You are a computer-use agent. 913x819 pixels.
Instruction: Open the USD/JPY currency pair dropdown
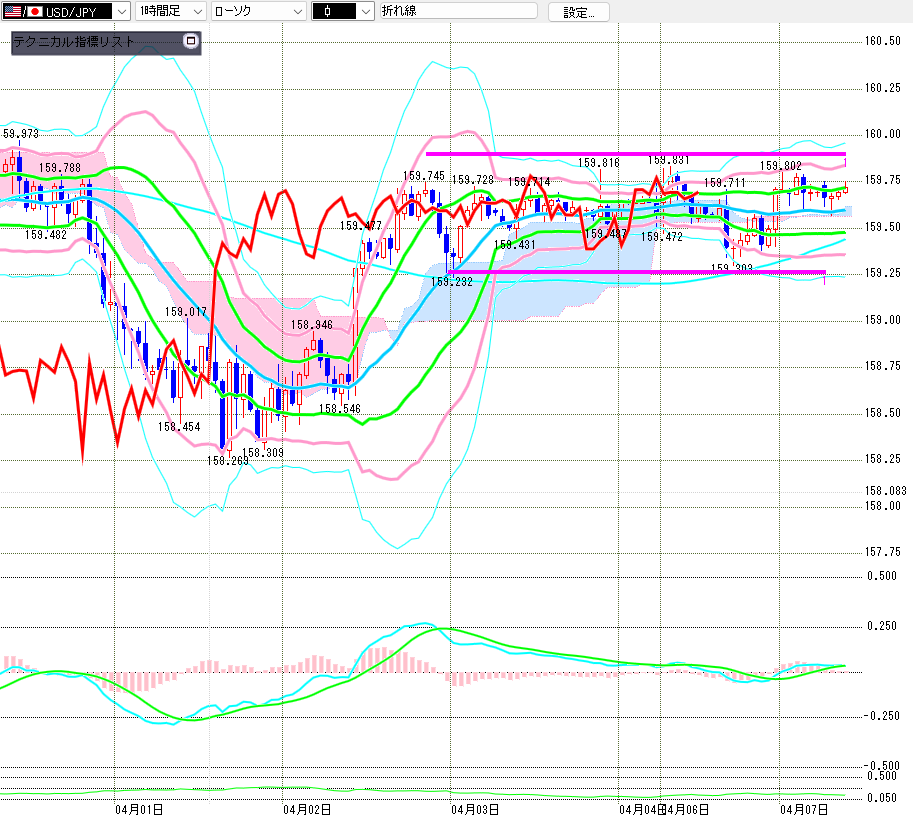tap(122, 11)
